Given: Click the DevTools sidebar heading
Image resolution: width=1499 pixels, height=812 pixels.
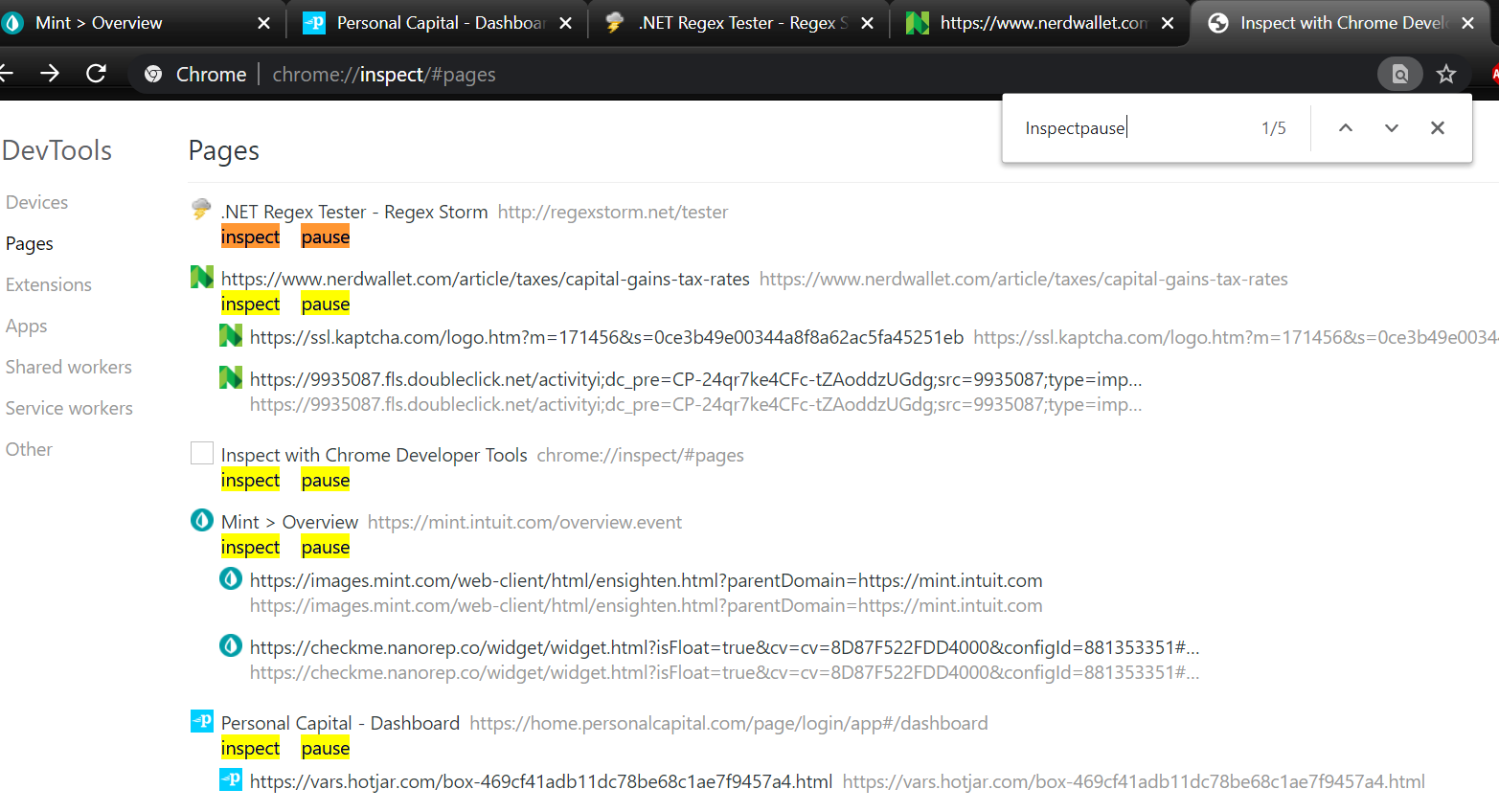Looking at the screenshot, I should pyautogui.click(x=57, y=150).
